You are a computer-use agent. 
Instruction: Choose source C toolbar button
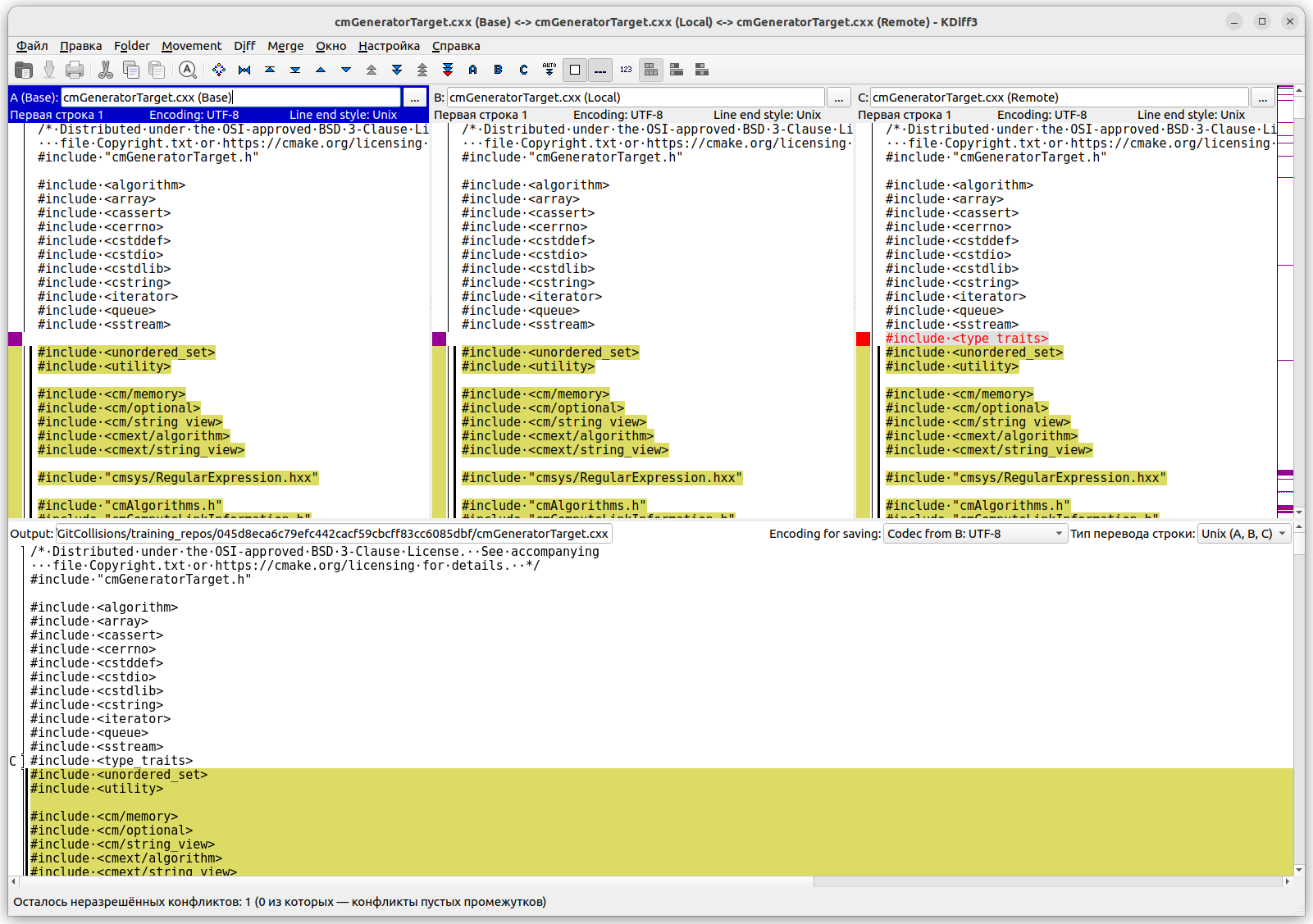pyautogui.click(x=523, y=70)
